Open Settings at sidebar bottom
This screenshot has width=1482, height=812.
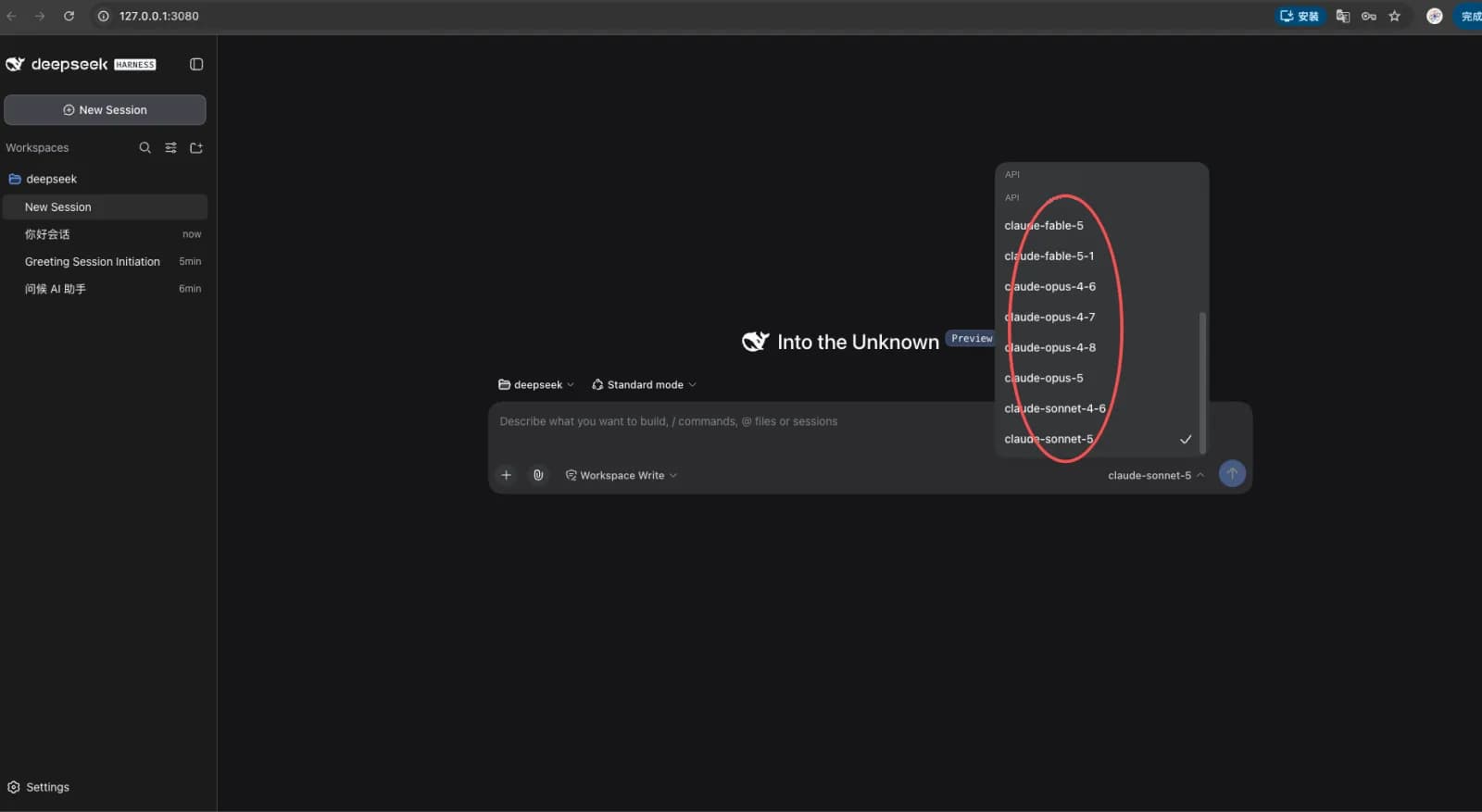[39, 787]
